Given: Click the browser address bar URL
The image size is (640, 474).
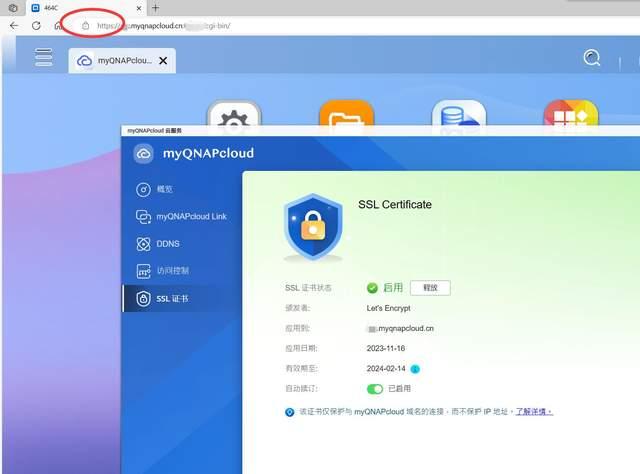Looking at the screenshot, I should (x=163, y=26).
